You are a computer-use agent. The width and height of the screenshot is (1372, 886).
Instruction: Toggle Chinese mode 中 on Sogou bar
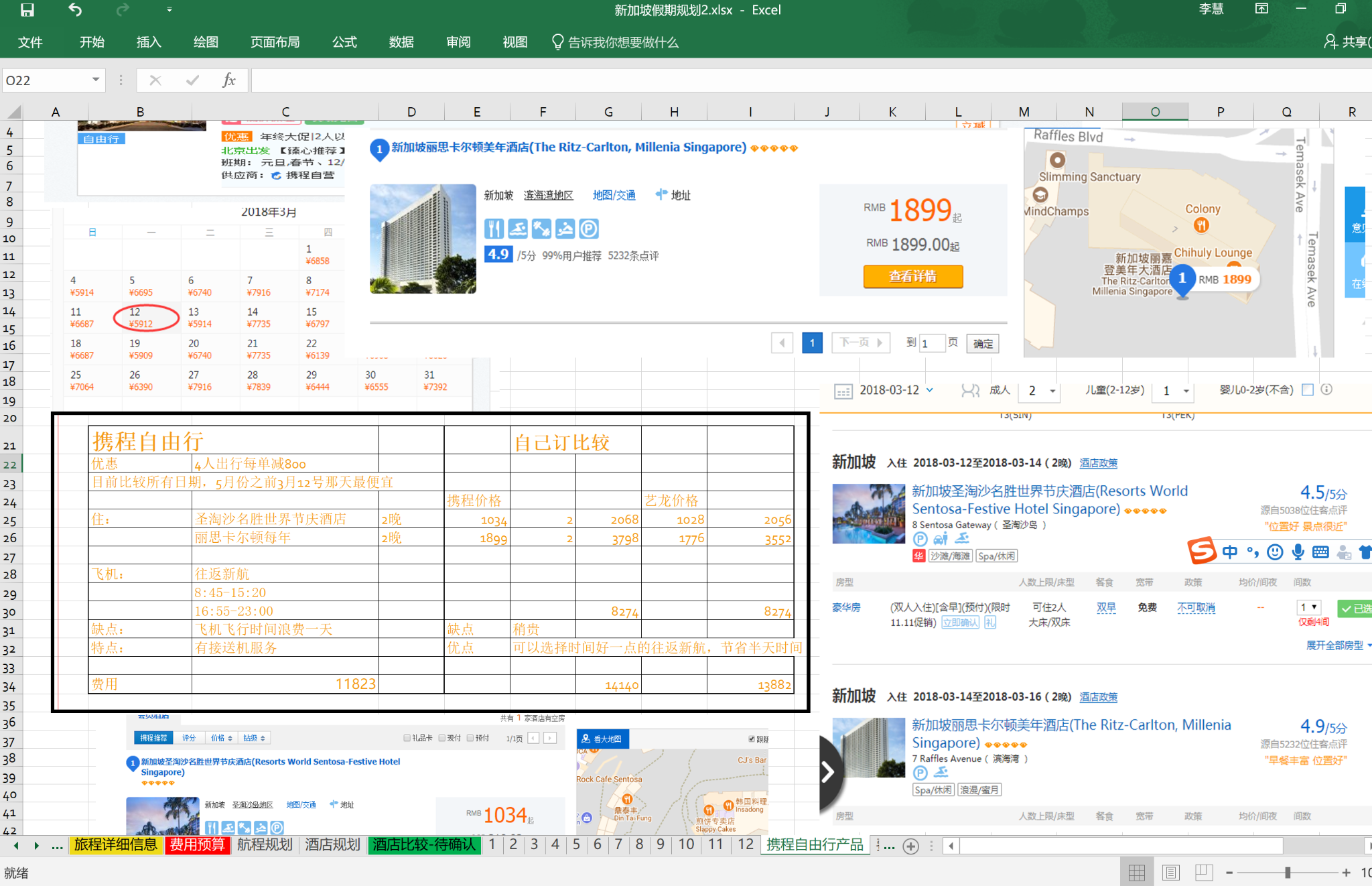click(1230, 552)
